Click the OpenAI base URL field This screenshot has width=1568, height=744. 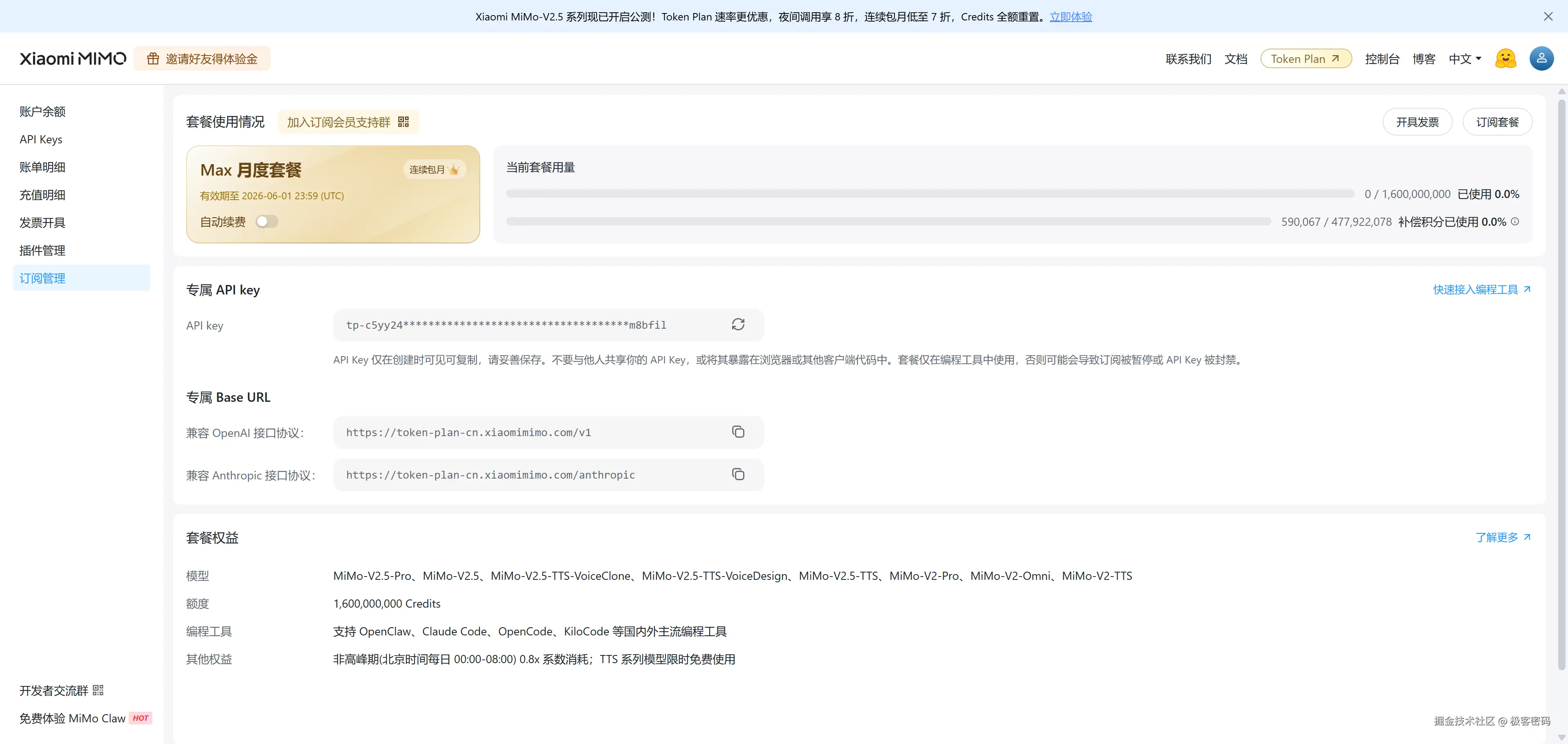(x=548, y=432)
